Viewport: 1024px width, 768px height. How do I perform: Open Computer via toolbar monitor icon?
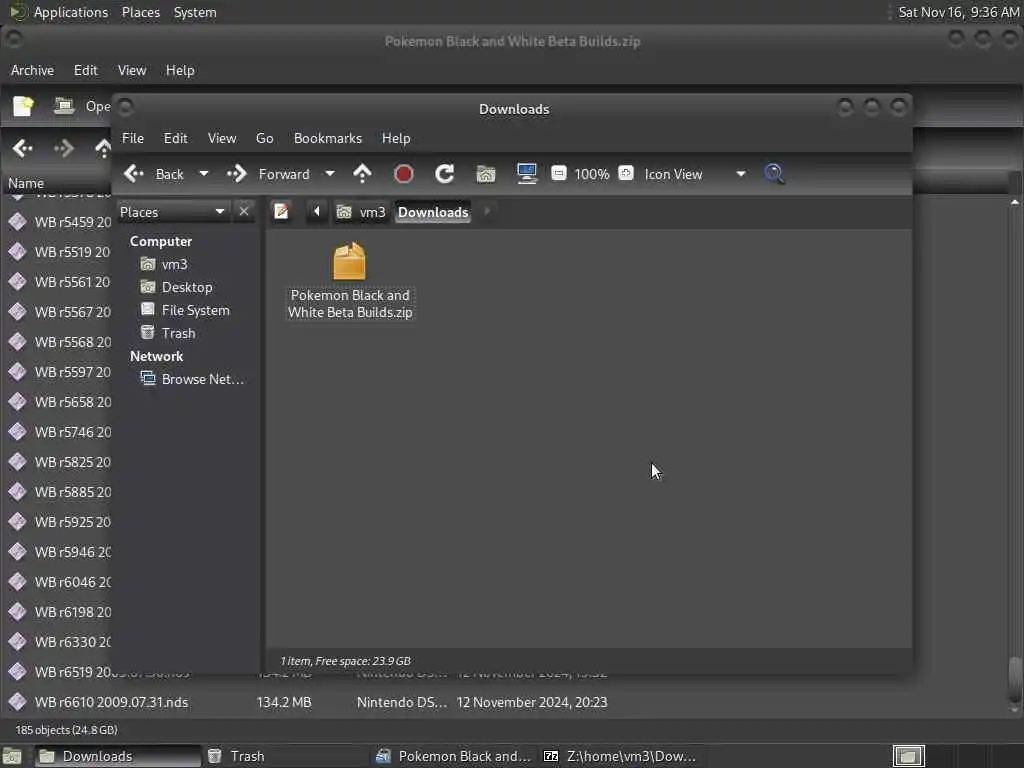pyautogui.click(x=526, y=174)
